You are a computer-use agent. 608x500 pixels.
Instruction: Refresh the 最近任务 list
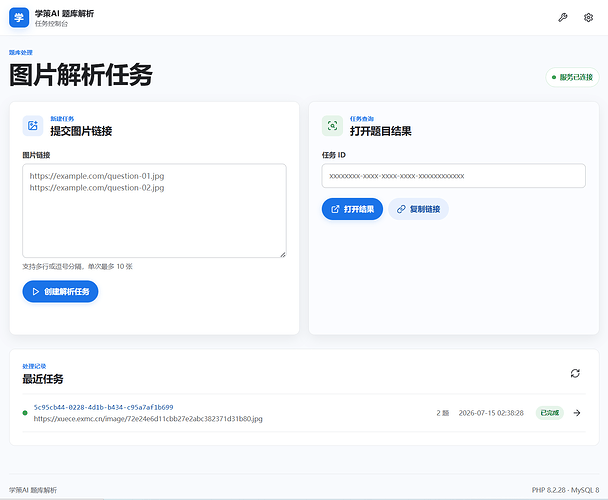[575, 373]
